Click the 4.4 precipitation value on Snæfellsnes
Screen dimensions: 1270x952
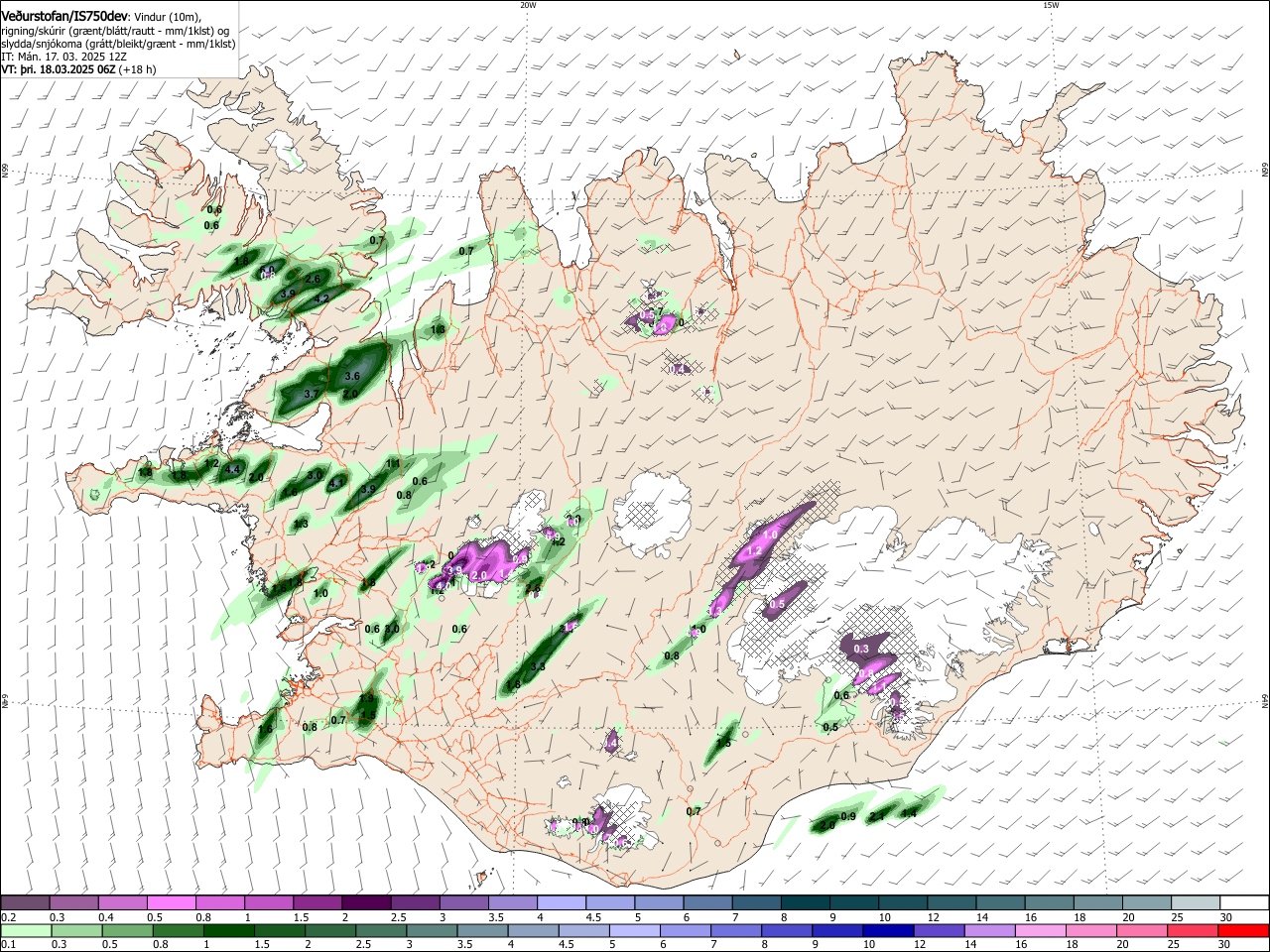[x=232, y=469]
